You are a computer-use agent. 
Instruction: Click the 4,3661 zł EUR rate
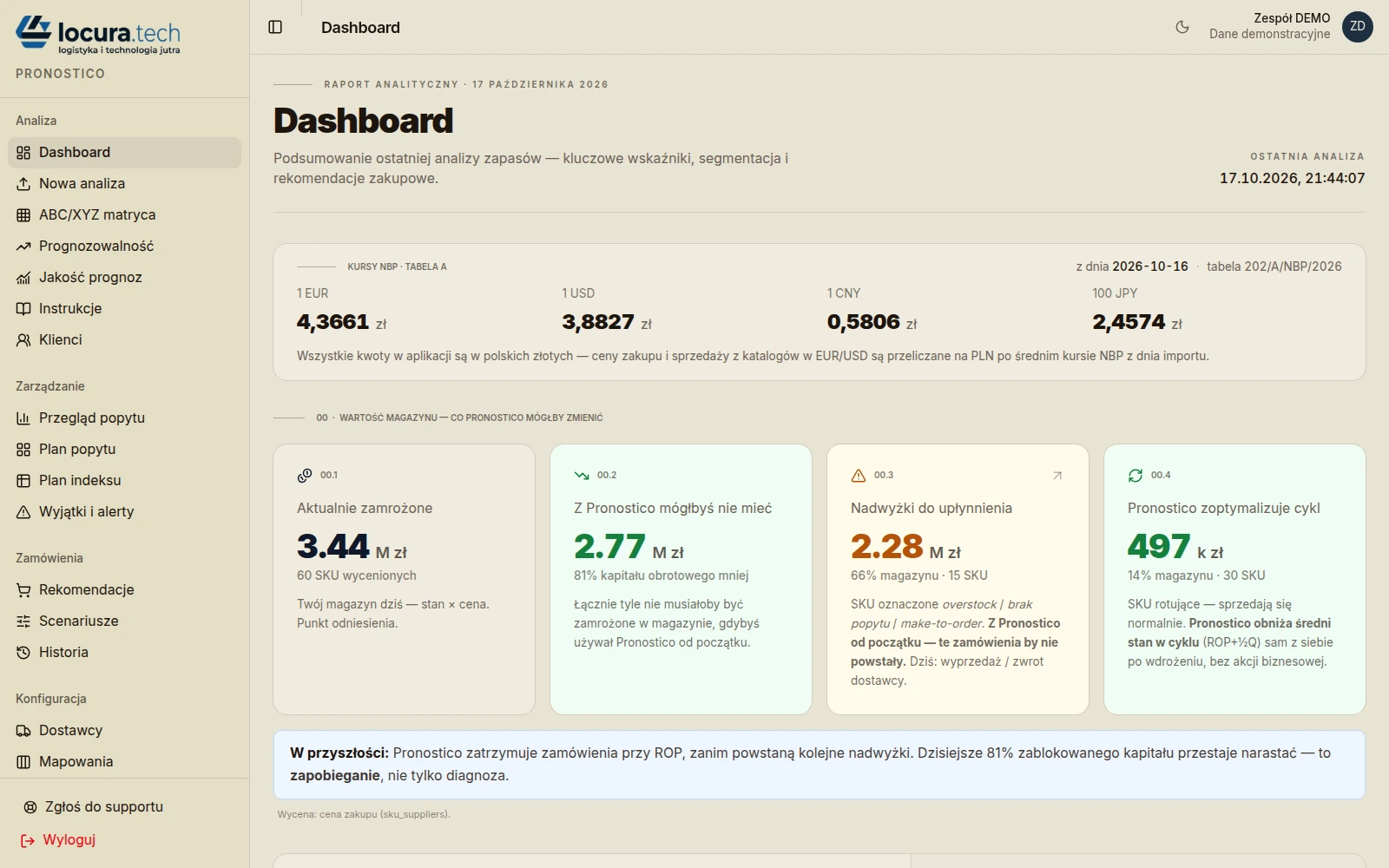click(342, 322)
